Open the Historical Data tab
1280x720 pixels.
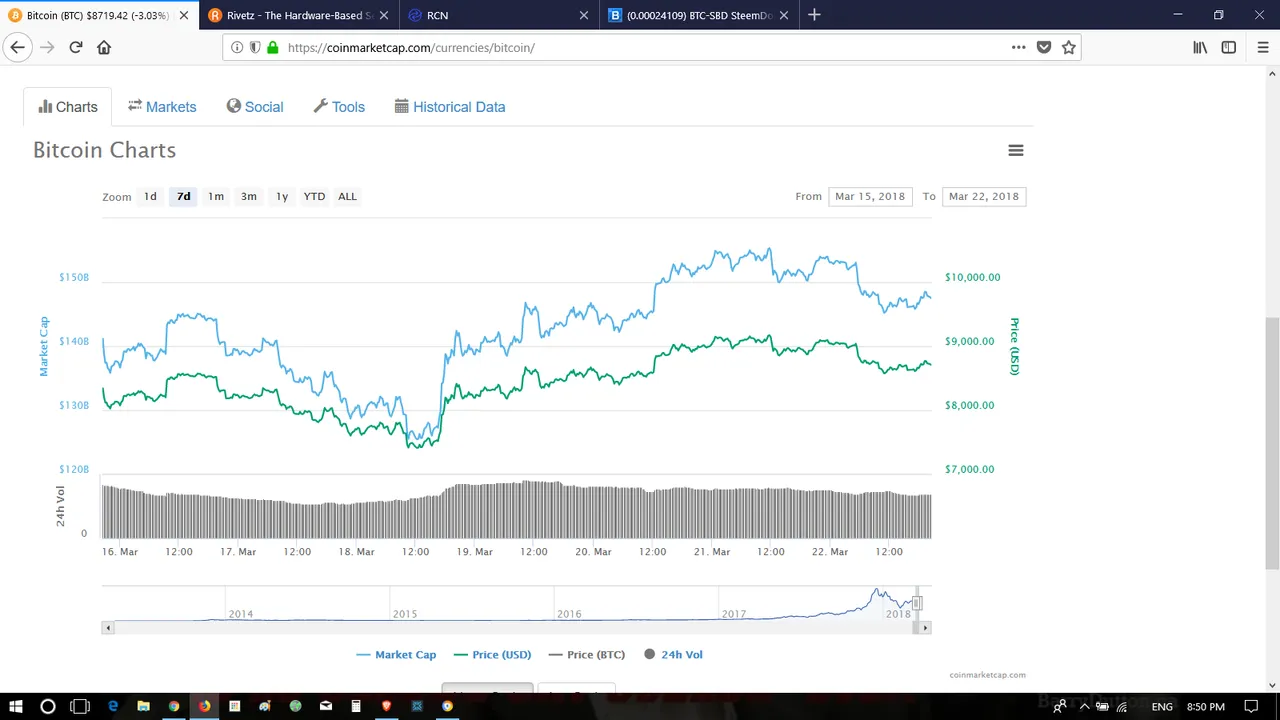tap(450, 107)
